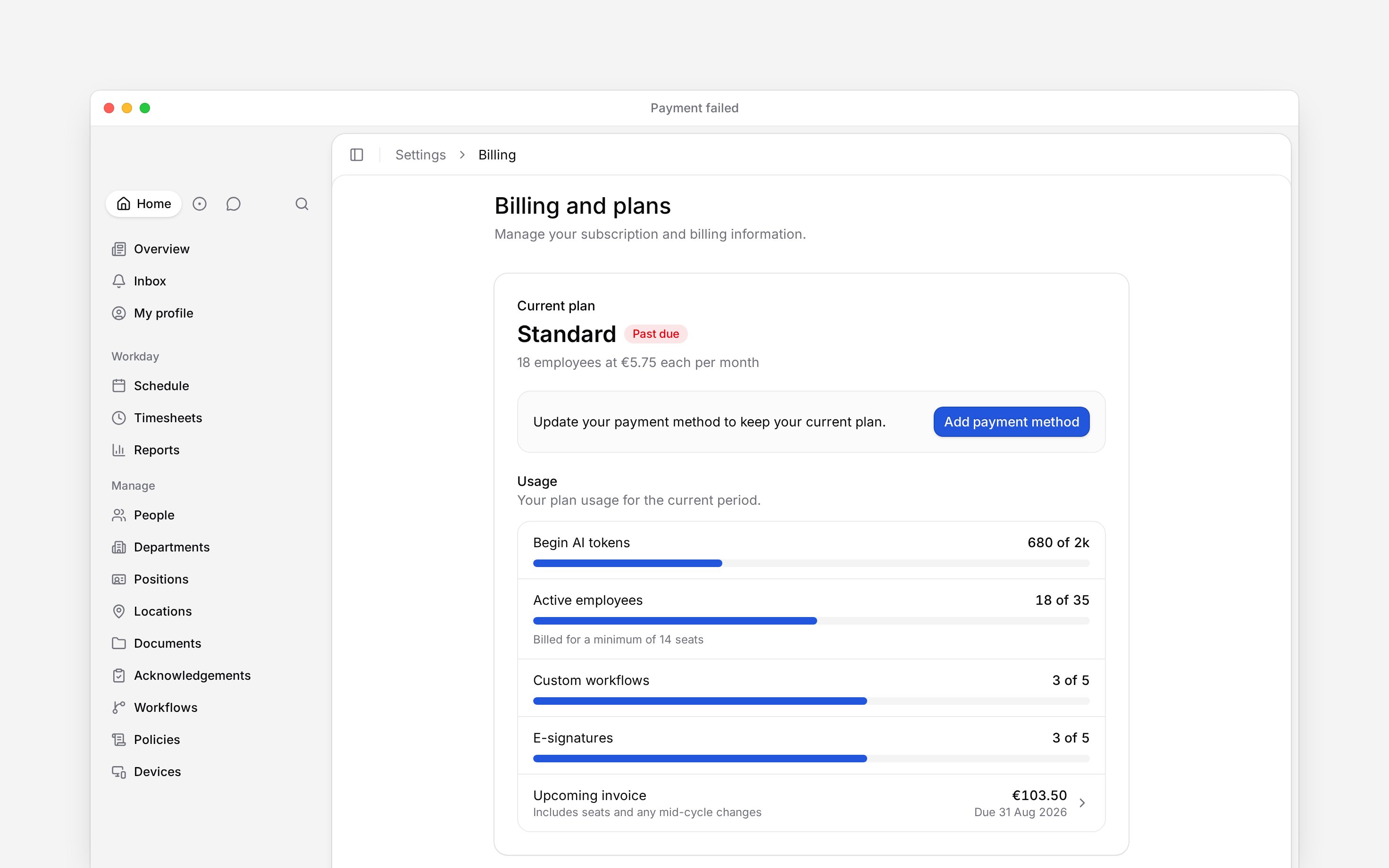Open the Upcoming invoice row
This screenshot has height=868, width=1389.
coord(811,803)
